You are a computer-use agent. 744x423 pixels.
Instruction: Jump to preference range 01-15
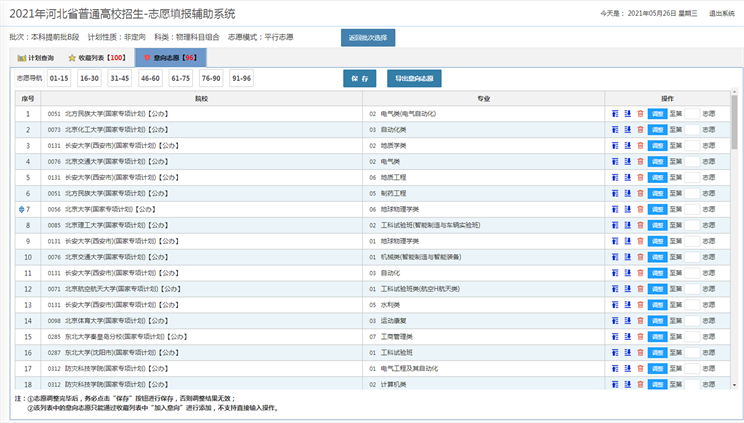pyautogui.click(x=59, y=78)
